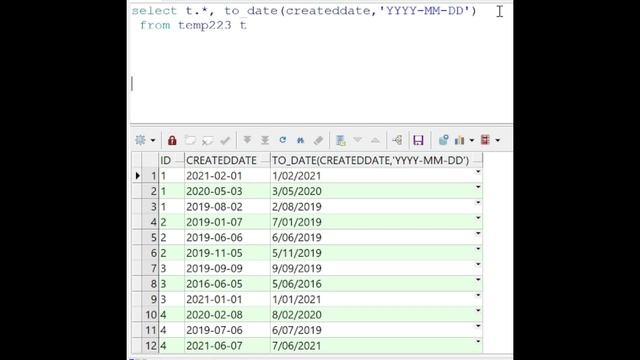The image size is (640, 360).
Task: Select the cell 2019-11-05
Action: pyautogui.click(x=227, y=253)
